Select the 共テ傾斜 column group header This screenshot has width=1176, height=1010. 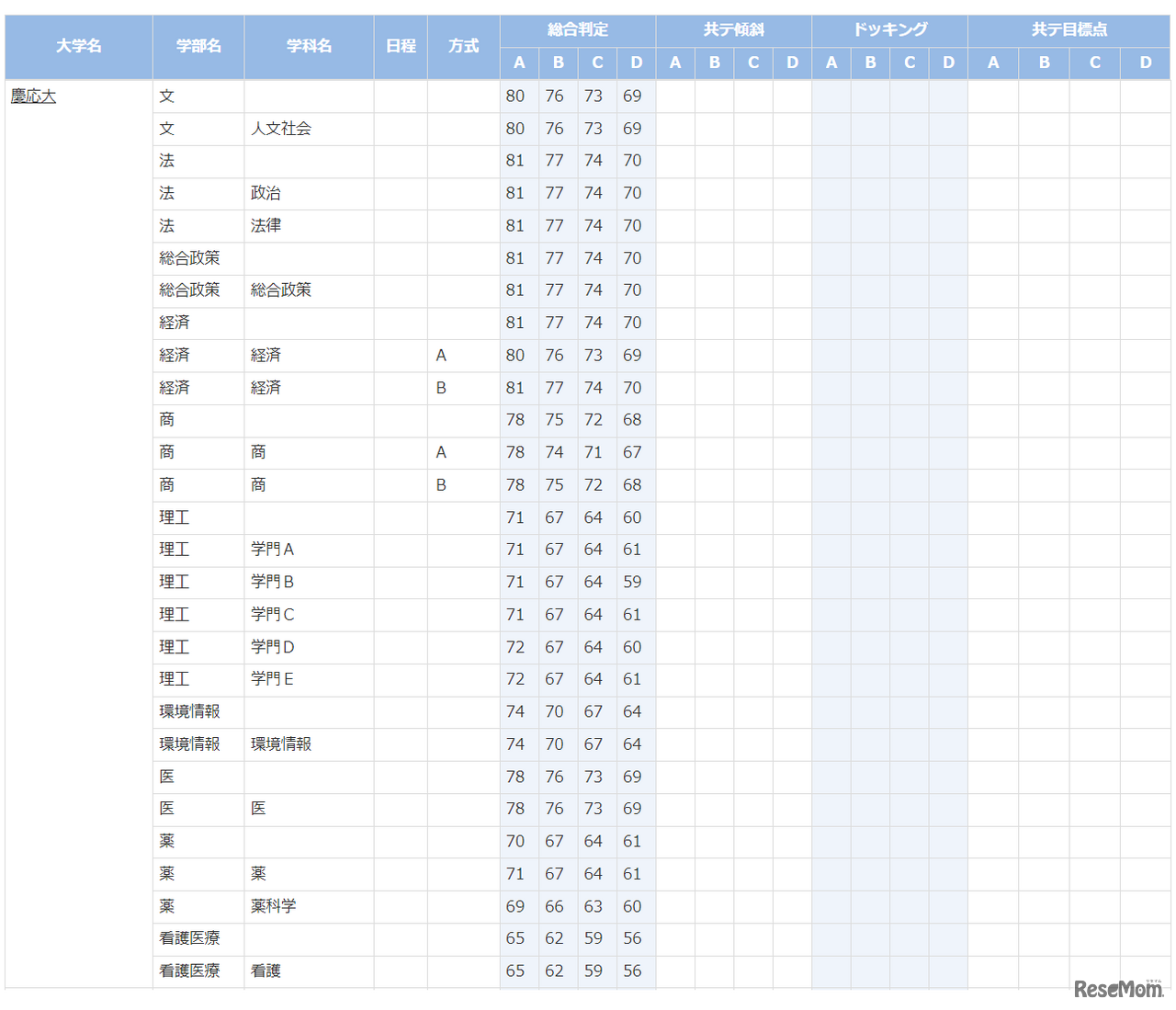pos(733,29)
